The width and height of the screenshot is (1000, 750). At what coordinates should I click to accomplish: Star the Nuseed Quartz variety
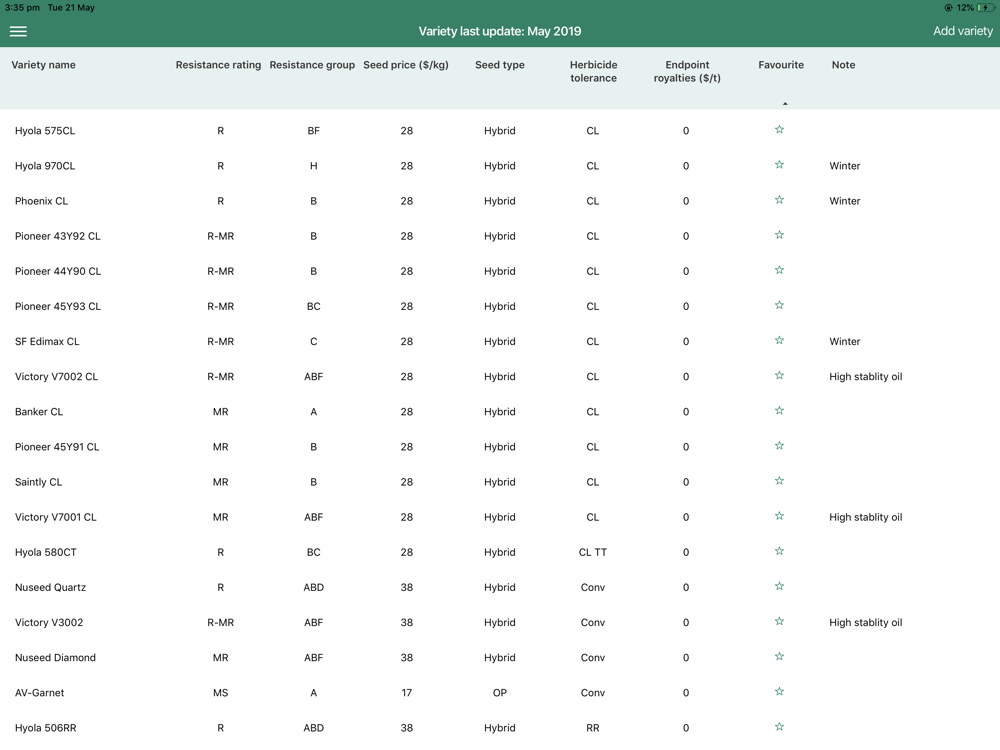click(x=779, y=585)
